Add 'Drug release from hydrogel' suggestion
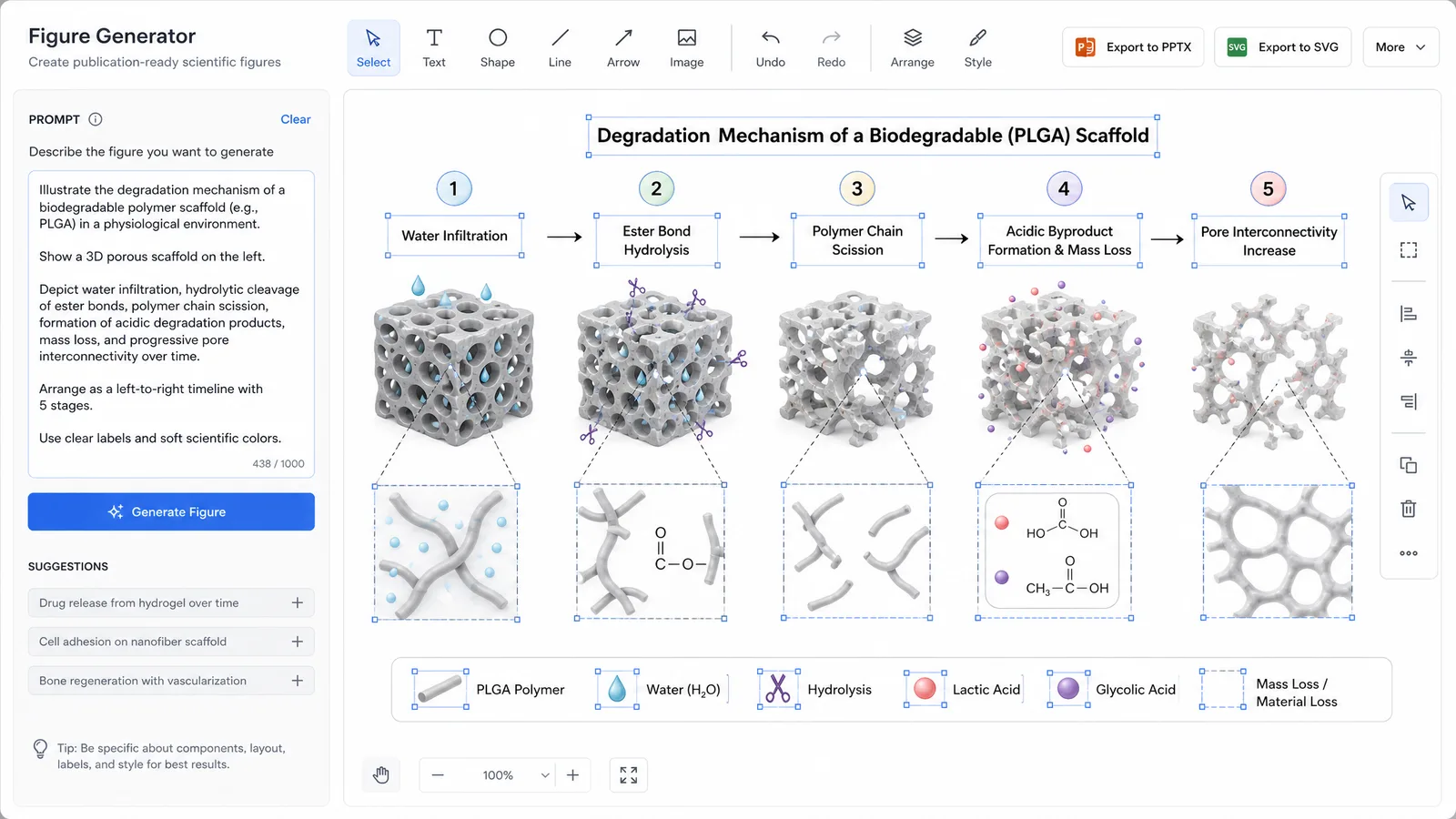1456x819 pixels. click(297, 602)
